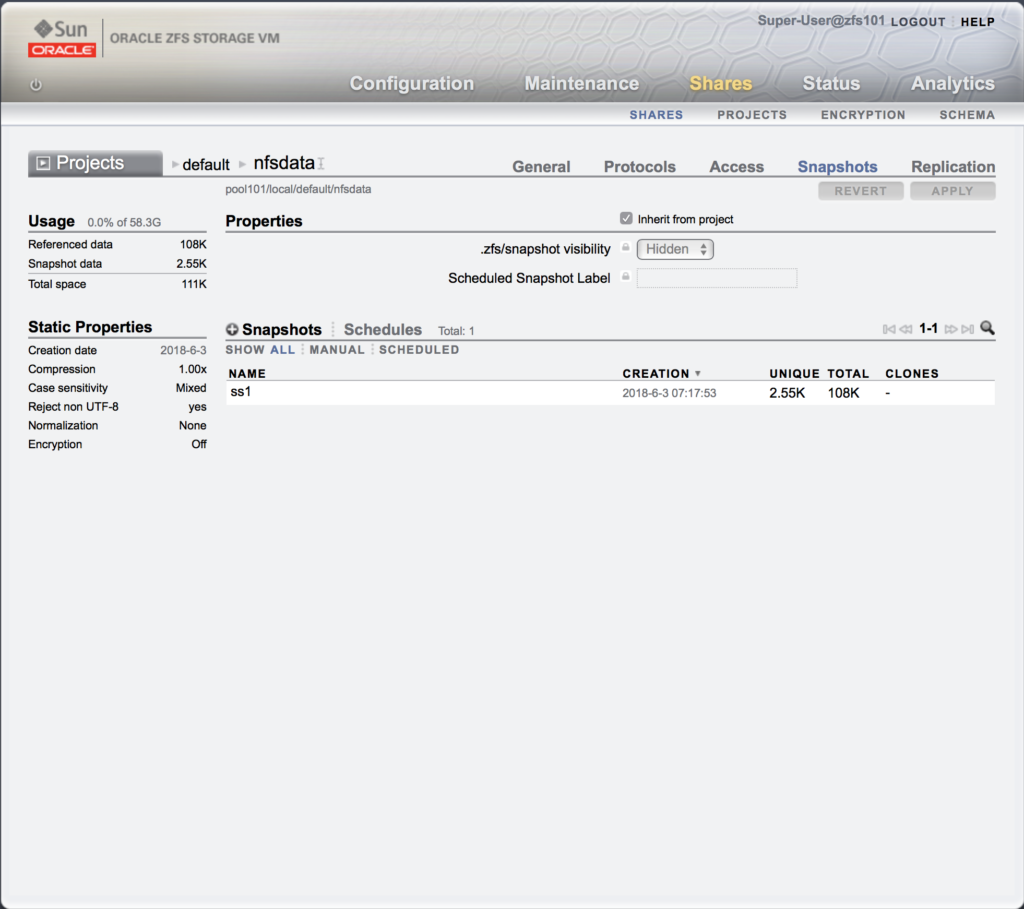Click the default project breadcrumb
The width and height of the screenshot is (1024, 909).
click(x=206, y=165)
